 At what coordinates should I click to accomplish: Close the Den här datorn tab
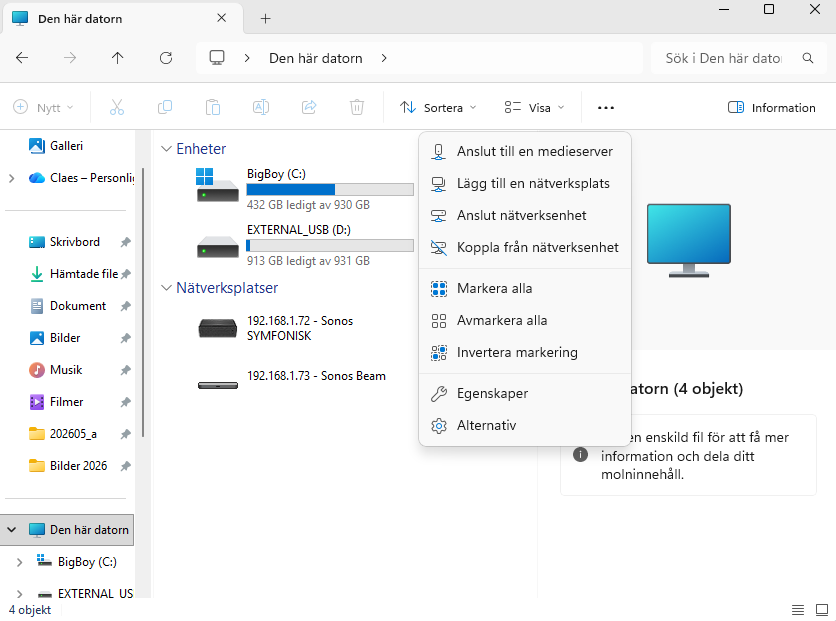(221, 18)
